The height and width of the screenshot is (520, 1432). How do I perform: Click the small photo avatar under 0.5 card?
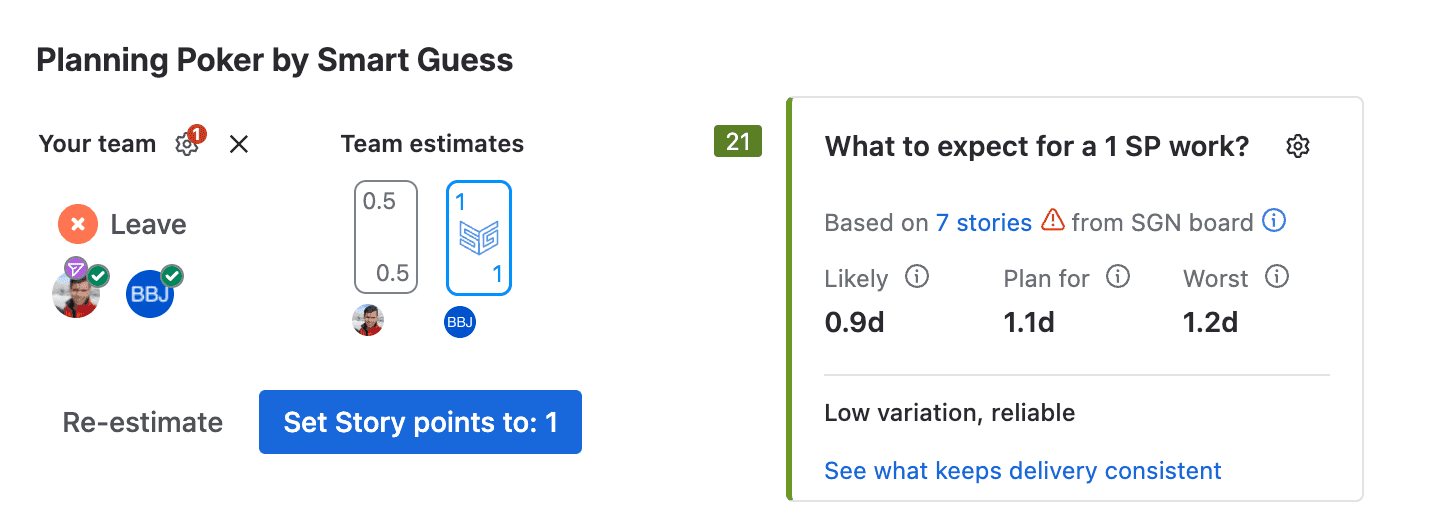(x=368, y=321)
